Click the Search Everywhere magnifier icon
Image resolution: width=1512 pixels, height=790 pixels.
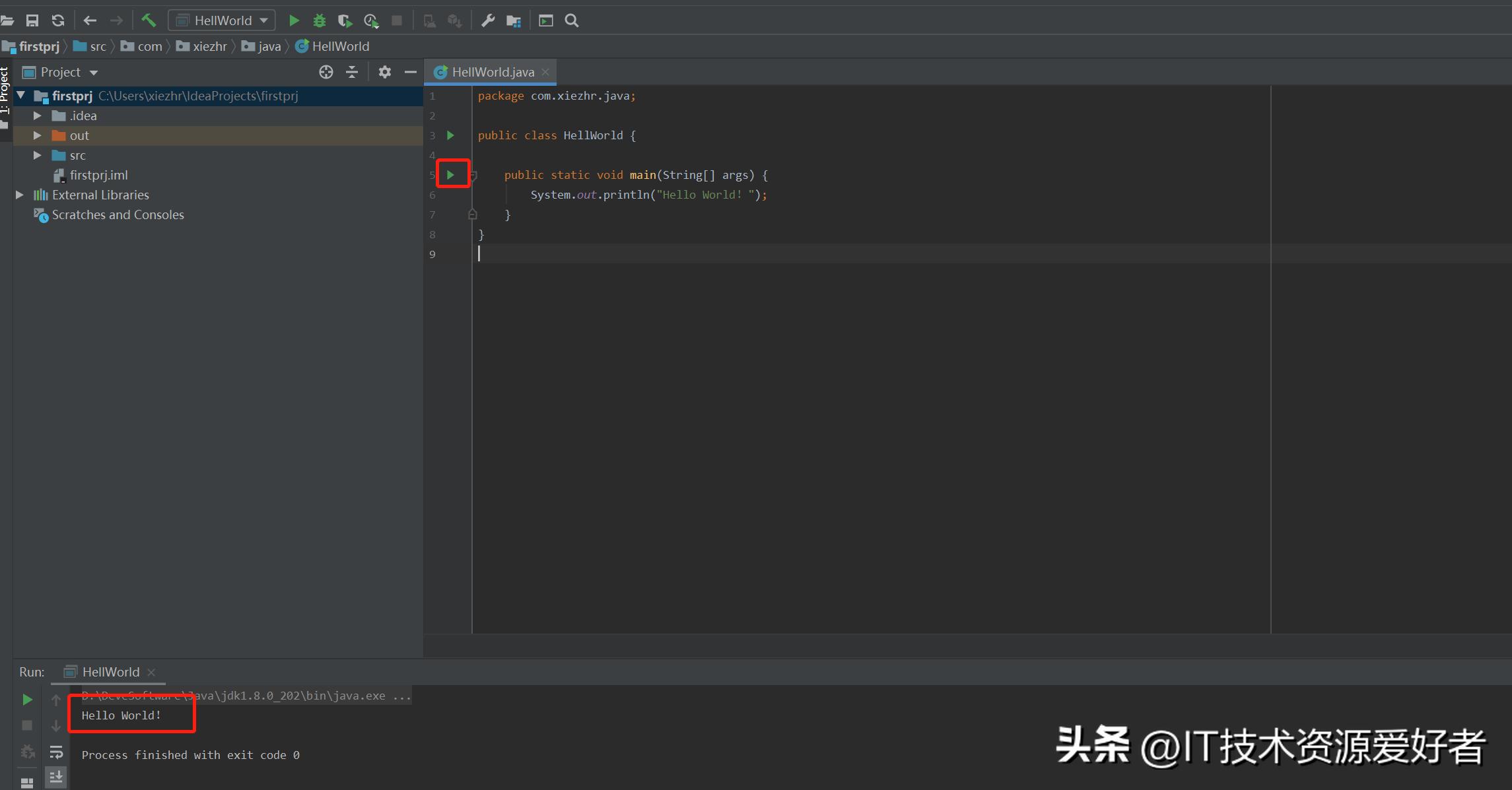[x=572, y=20]
